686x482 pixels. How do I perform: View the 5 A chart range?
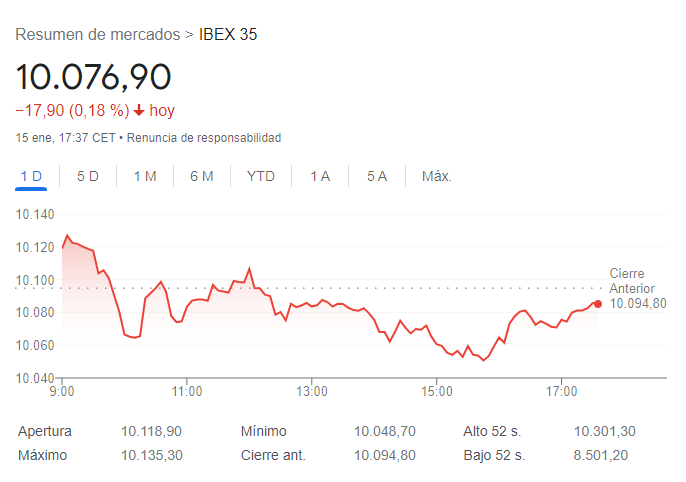point(377,176)
